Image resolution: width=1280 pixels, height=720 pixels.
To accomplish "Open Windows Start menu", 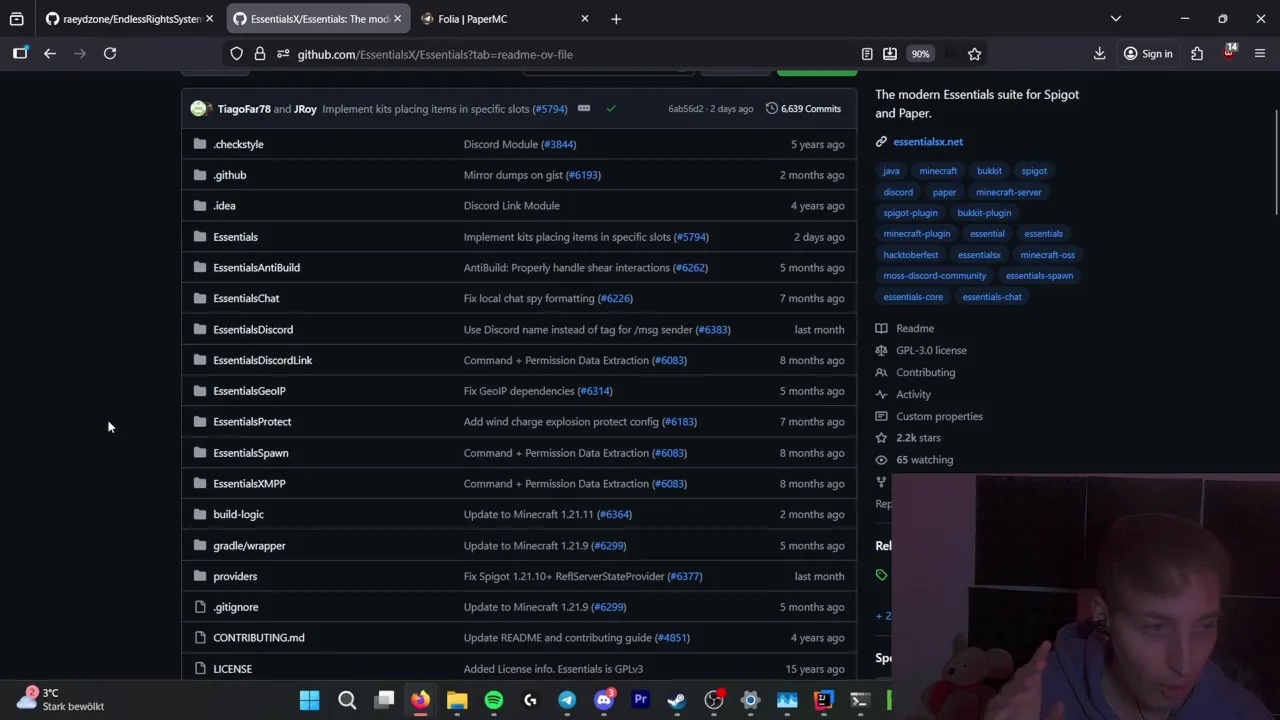I will pos(310,700).
